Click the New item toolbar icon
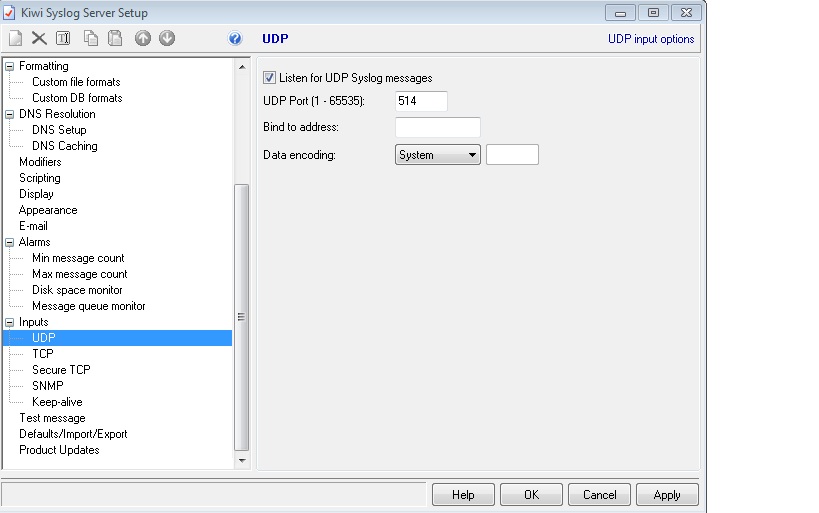819x513 pixels. coord(16,38)
